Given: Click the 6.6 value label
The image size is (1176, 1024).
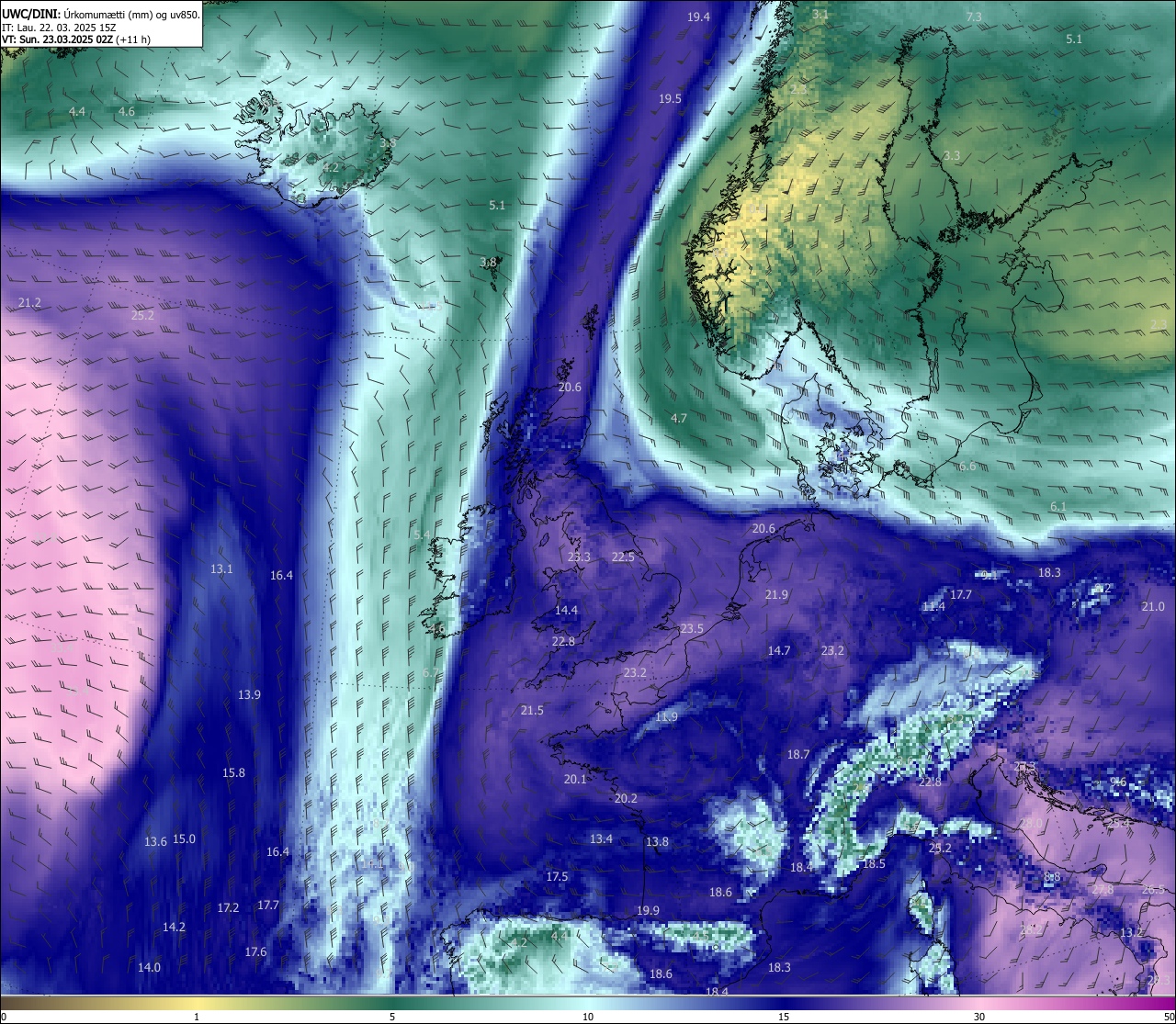Looking at the screenshot, I should [x=967, y=467].
